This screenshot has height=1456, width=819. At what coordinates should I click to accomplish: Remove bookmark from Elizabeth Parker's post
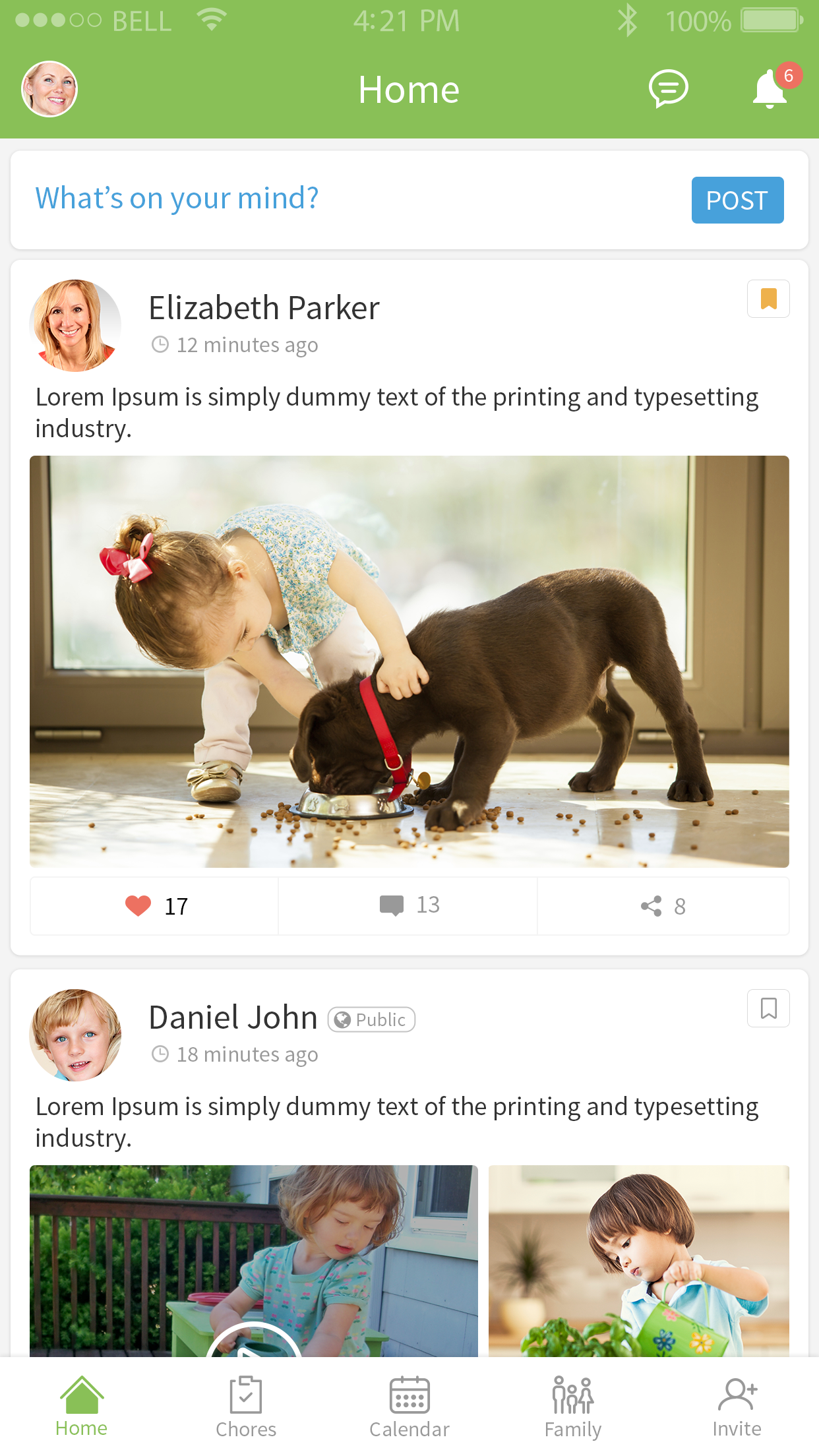click(x=768, y=299)
